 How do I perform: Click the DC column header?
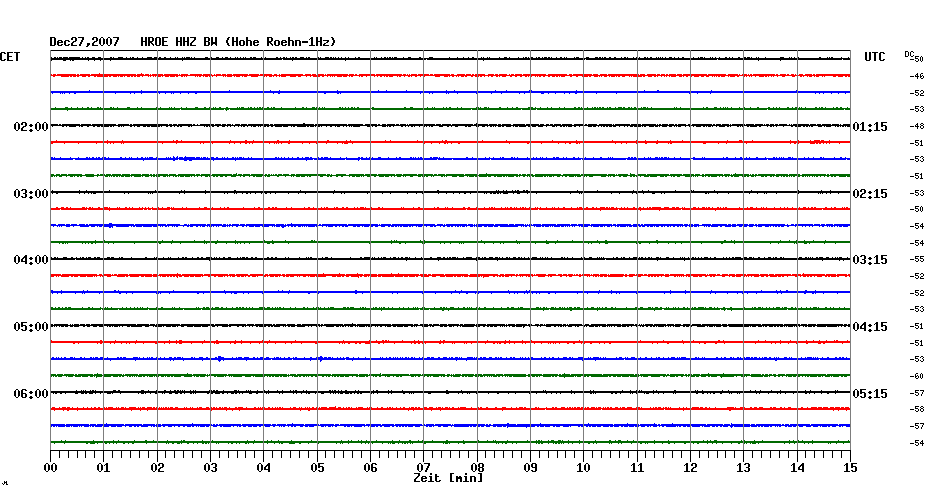point(909,55)
